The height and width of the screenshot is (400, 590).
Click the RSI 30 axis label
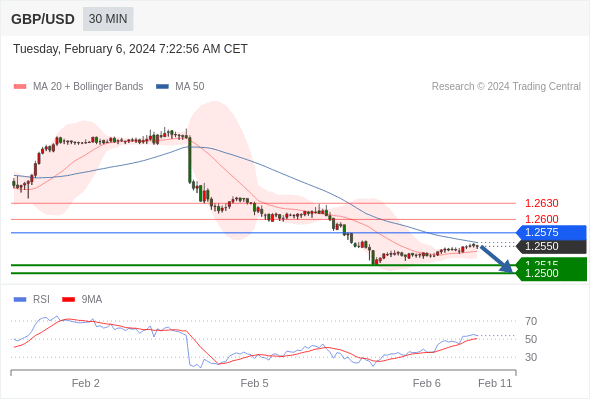tap(531, 357)
